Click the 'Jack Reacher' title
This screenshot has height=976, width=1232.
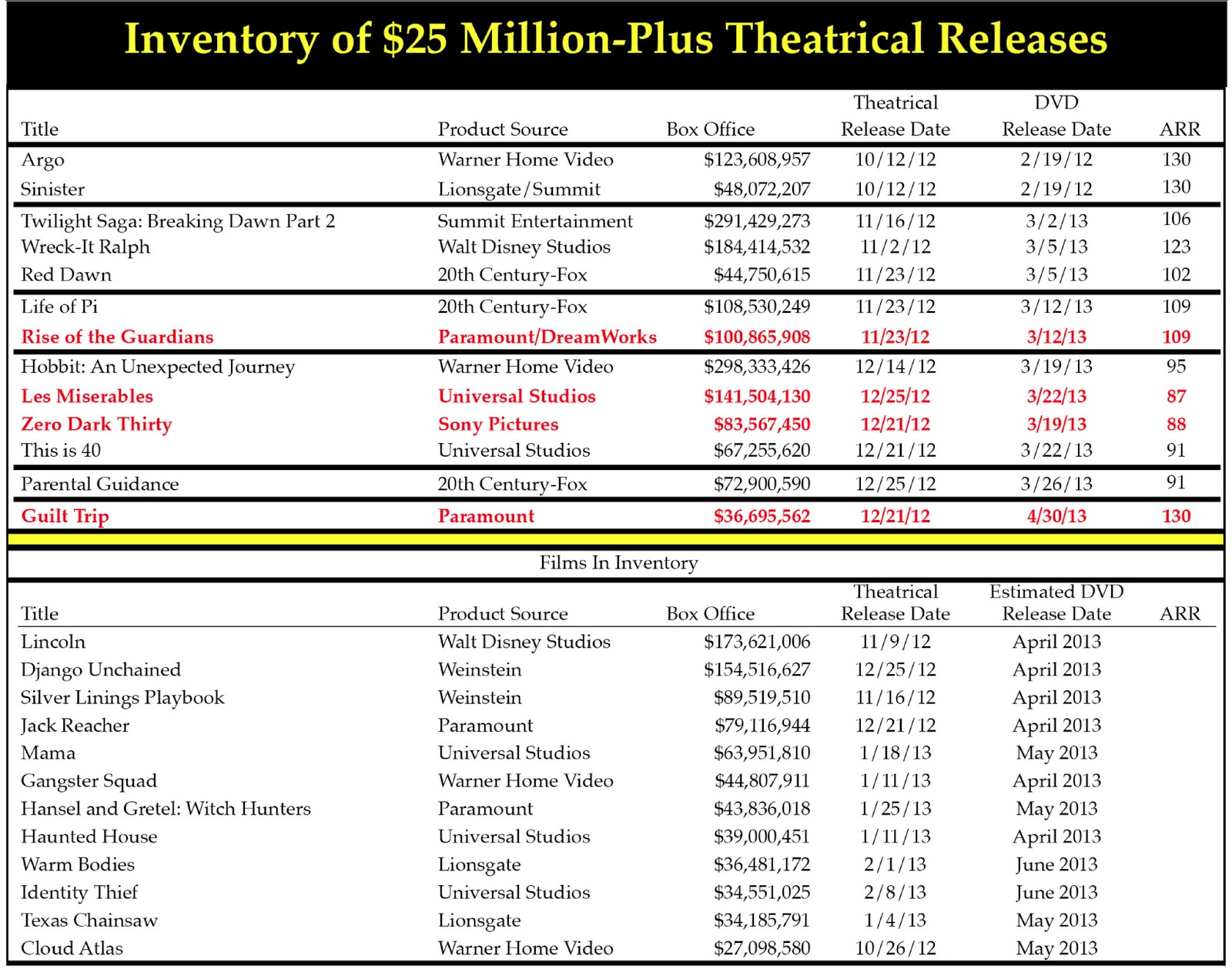coord(75,726)
